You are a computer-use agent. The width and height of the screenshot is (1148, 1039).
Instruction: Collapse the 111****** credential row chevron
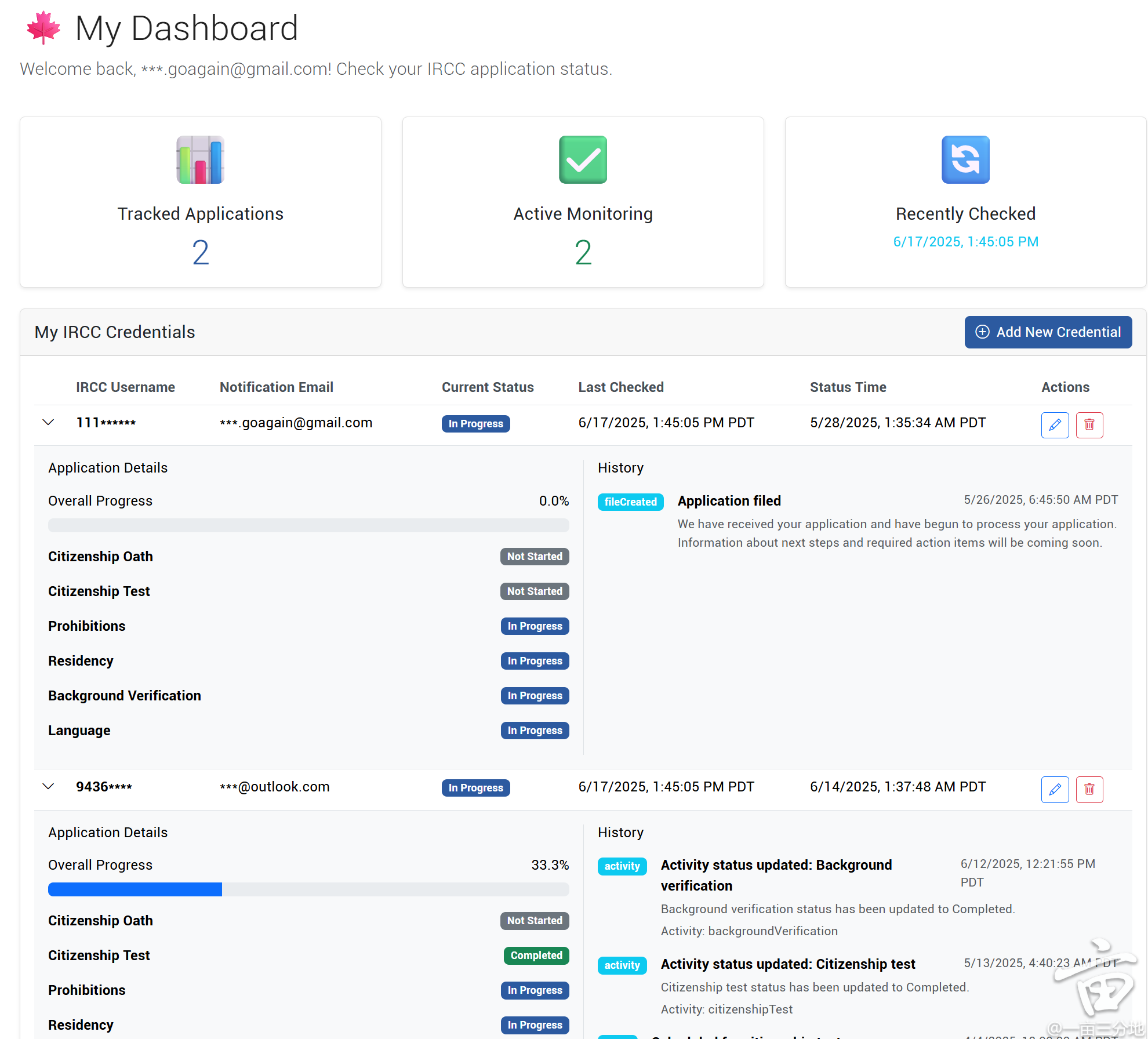pyautogui.click(x=49, y=423)
